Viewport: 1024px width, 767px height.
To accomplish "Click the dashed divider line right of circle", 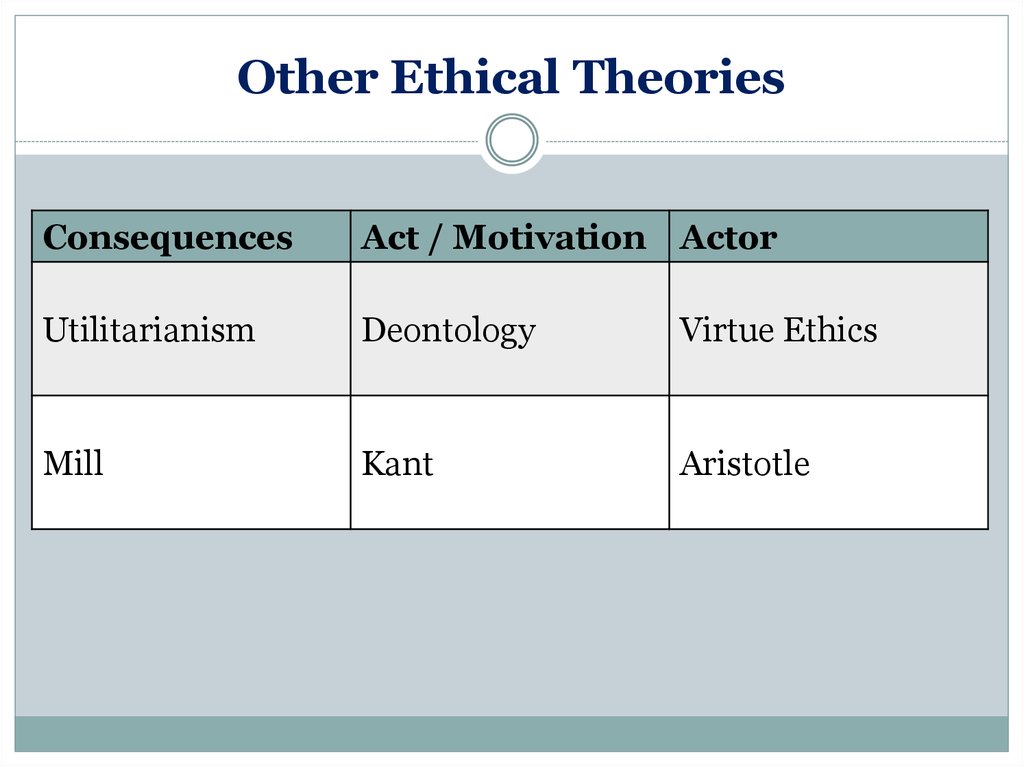I will 777,141.
